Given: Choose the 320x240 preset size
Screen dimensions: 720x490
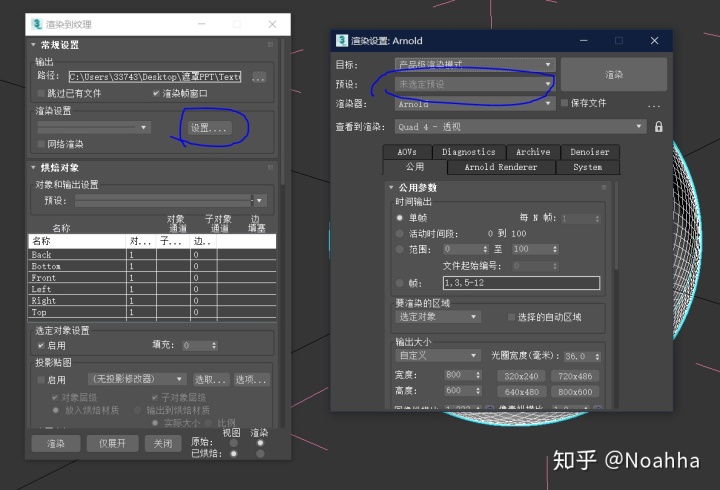Looking at the screenshot, I should tap(521, 377).
